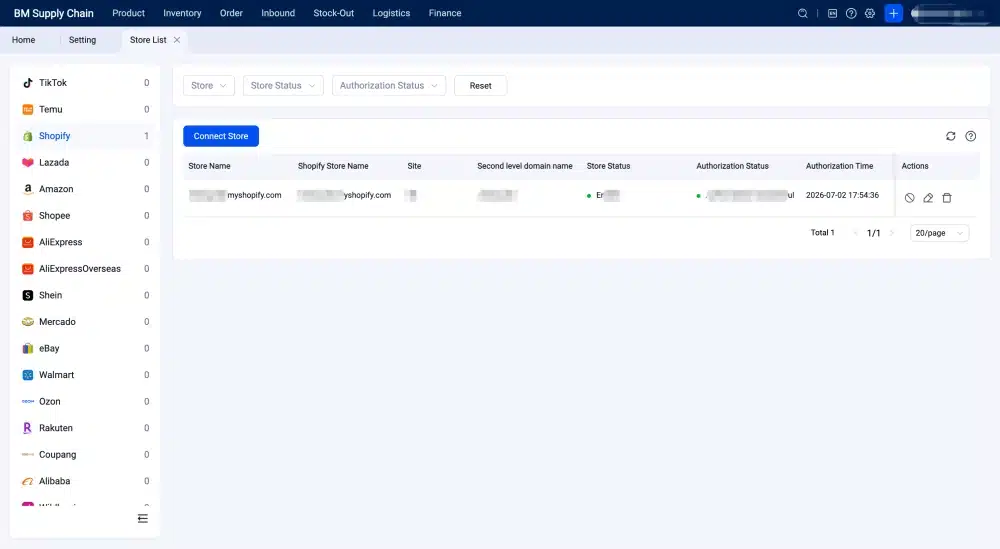Image resolution: width=1000 pixels, height=549 pixels.
Task: Select the Shein platform icon
Action: click(x=27, y=295)
